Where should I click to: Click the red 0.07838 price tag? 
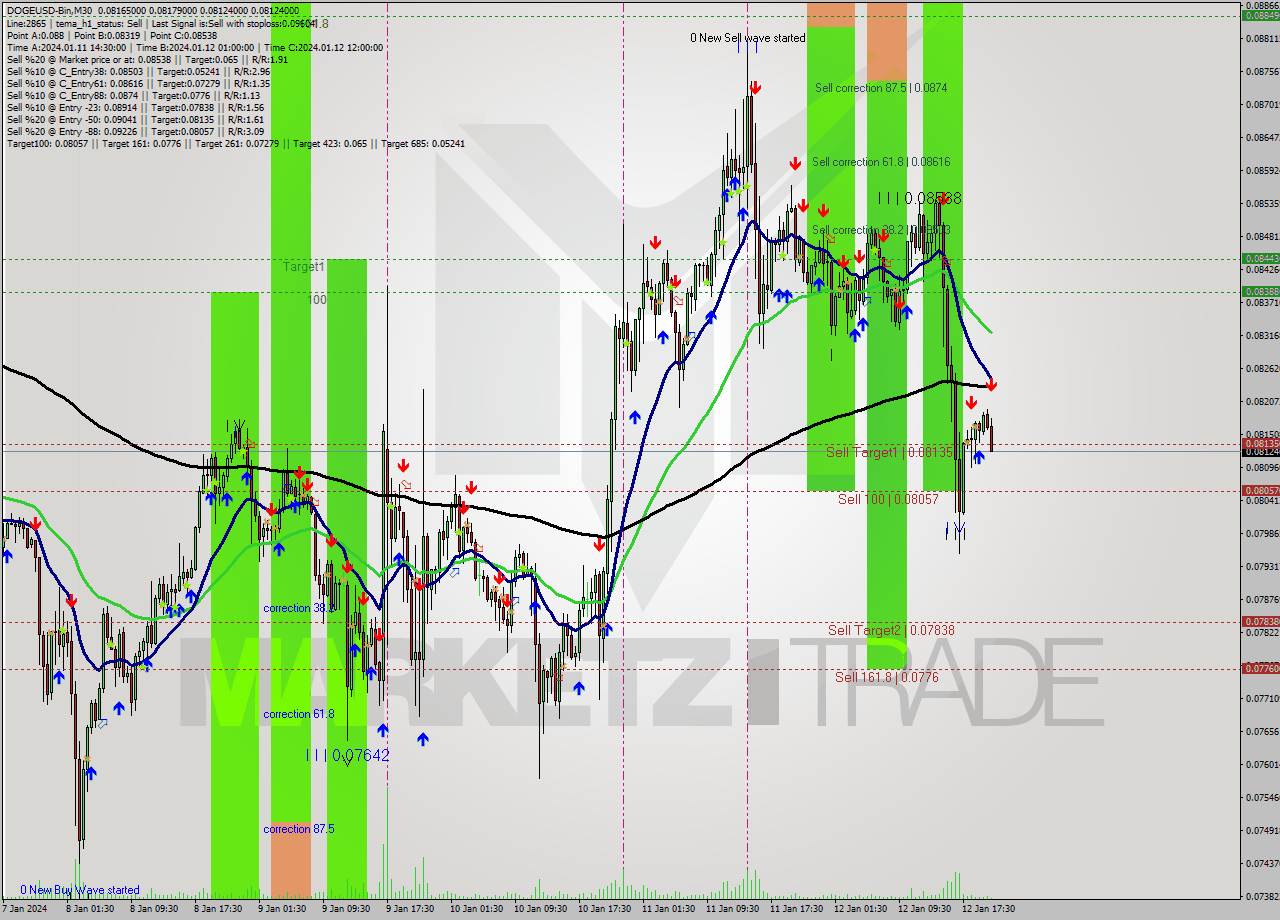[x=1260, y=621]
